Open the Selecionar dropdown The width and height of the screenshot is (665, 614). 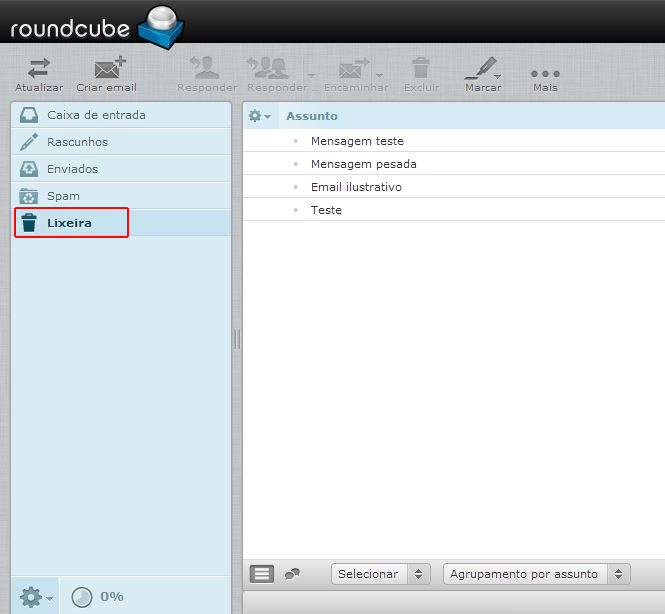tap(381, 574)
